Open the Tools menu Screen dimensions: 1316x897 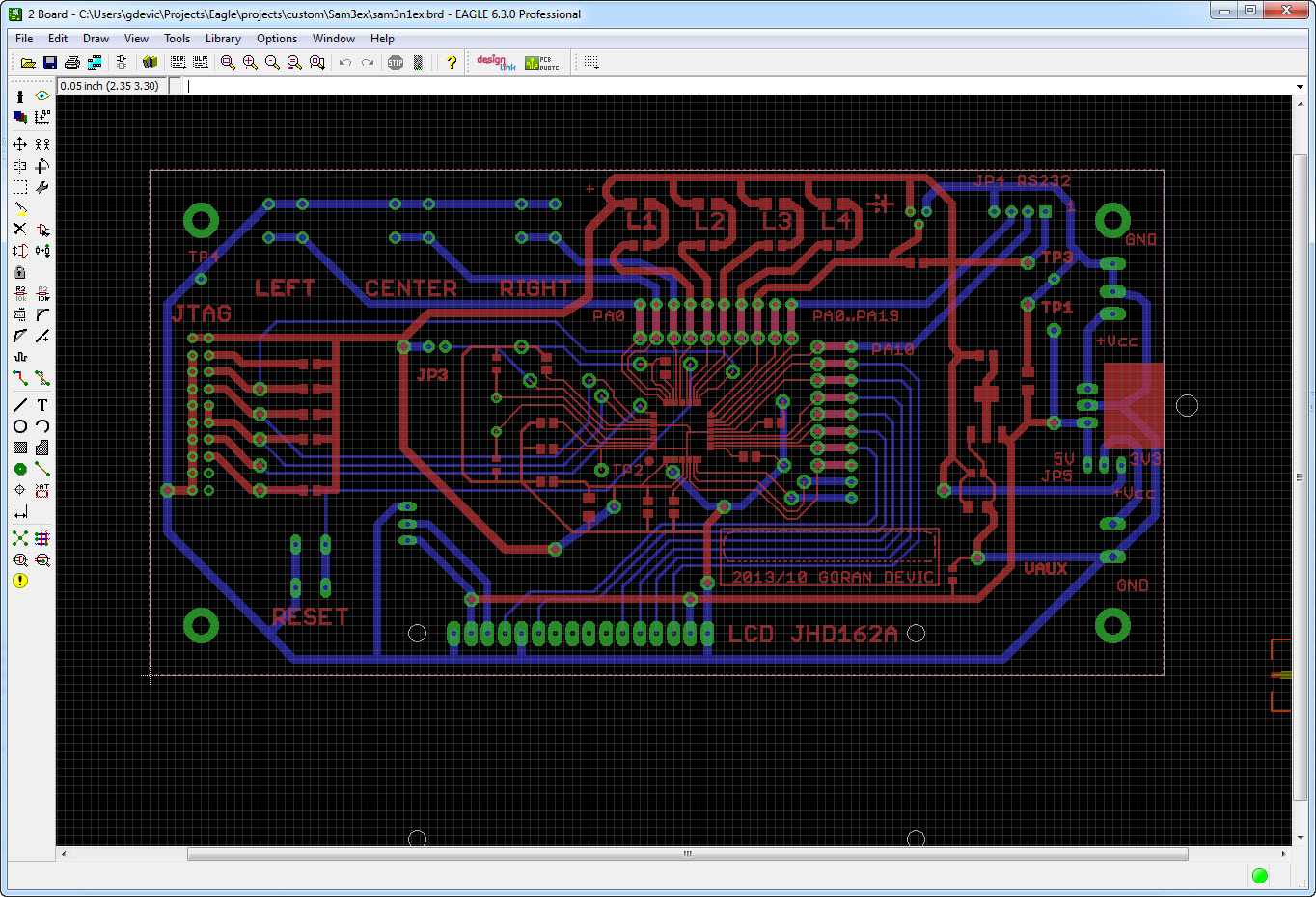177,39
